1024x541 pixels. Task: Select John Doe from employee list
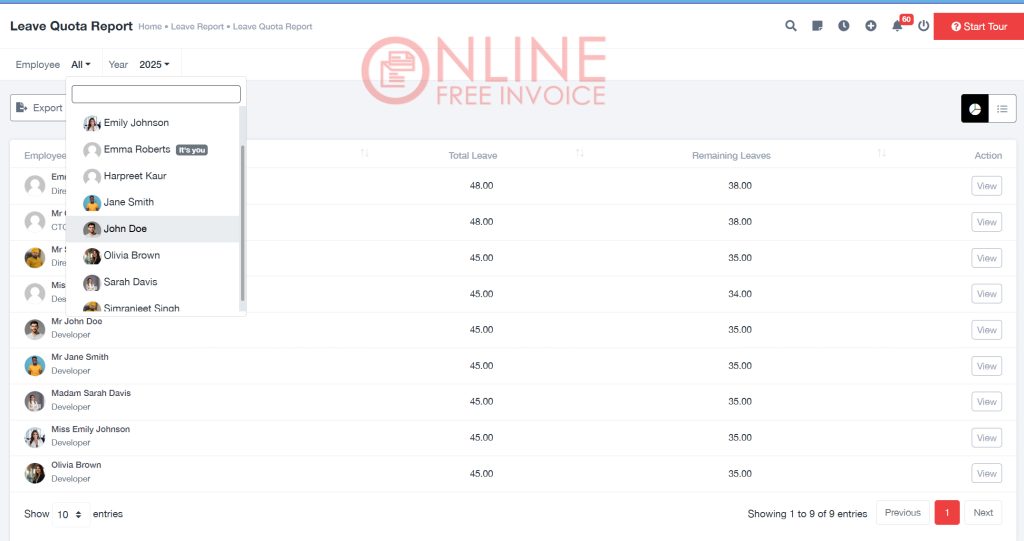tap(153, 229)
